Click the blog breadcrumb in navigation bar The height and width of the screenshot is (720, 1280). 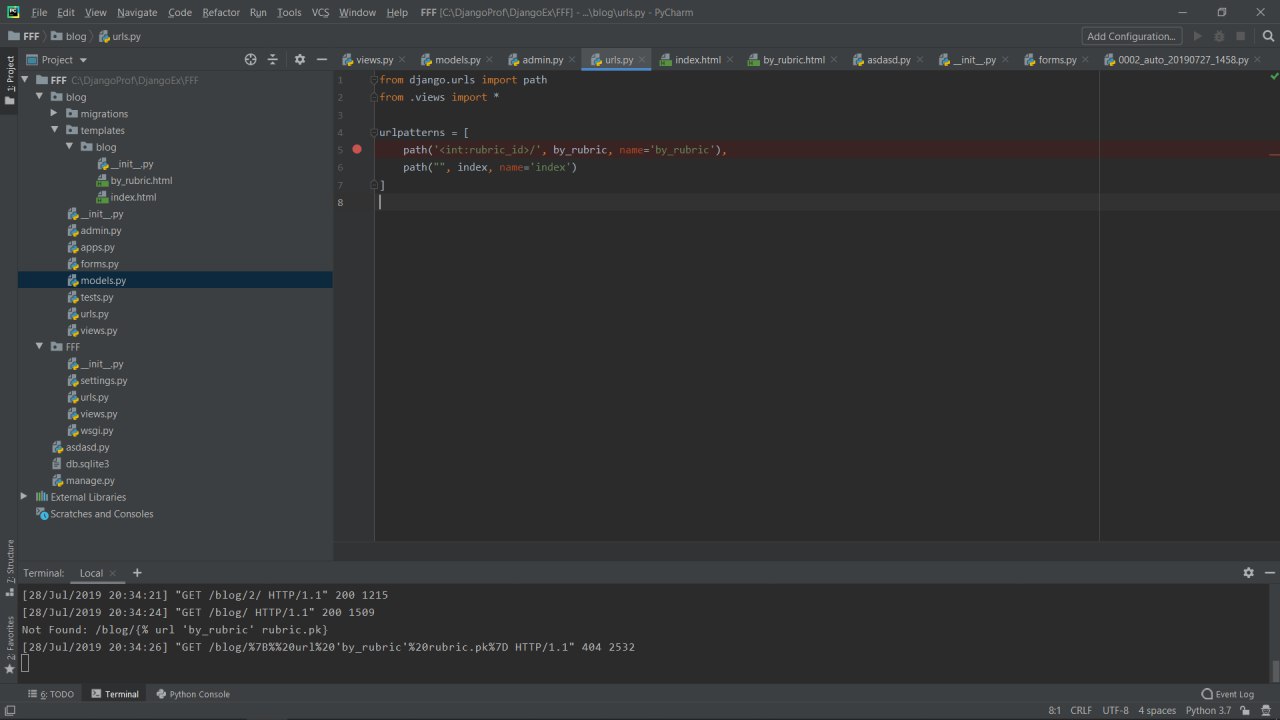coord(76,36)
